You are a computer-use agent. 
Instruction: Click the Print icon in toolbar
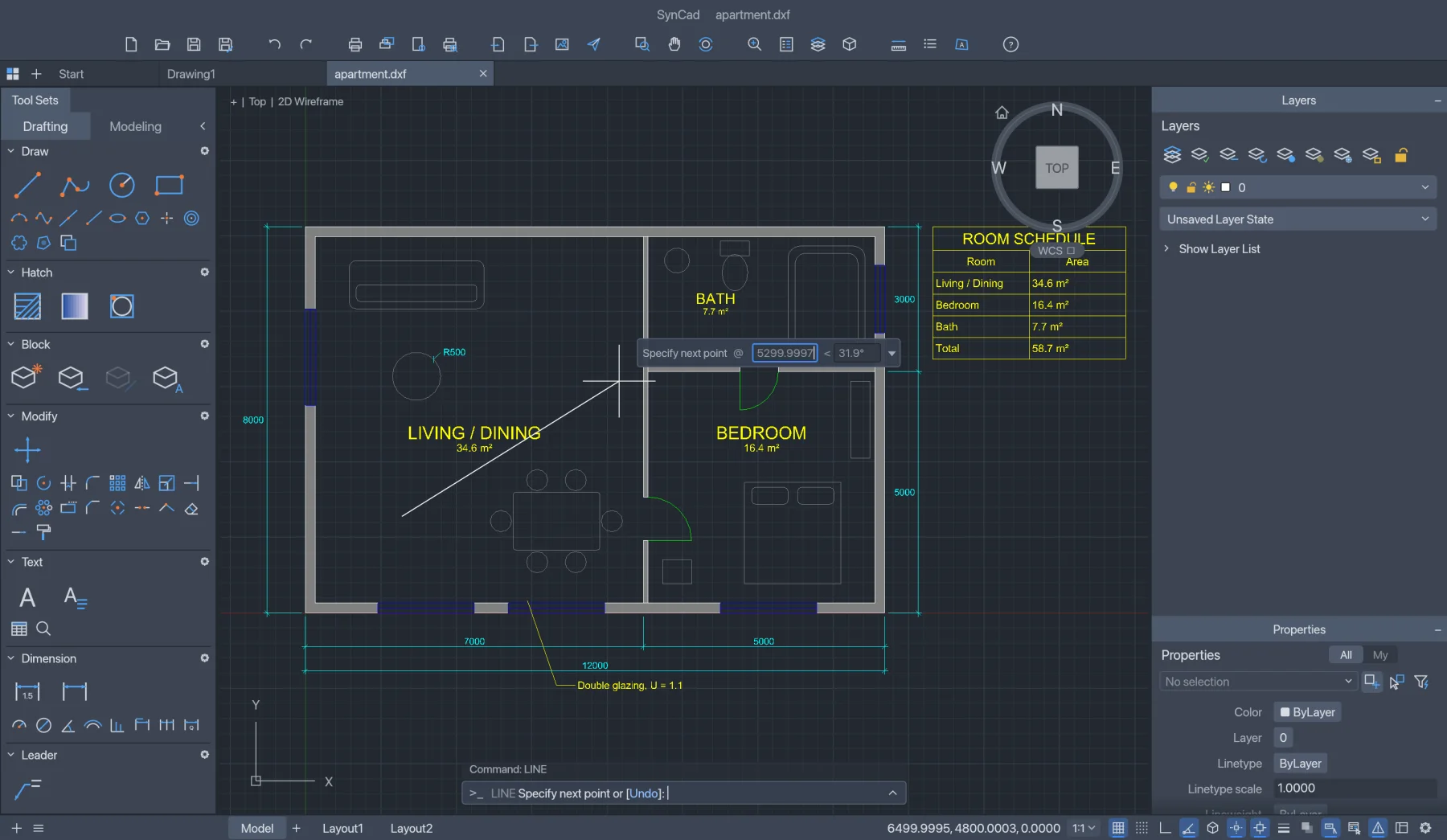coord(355,44)
